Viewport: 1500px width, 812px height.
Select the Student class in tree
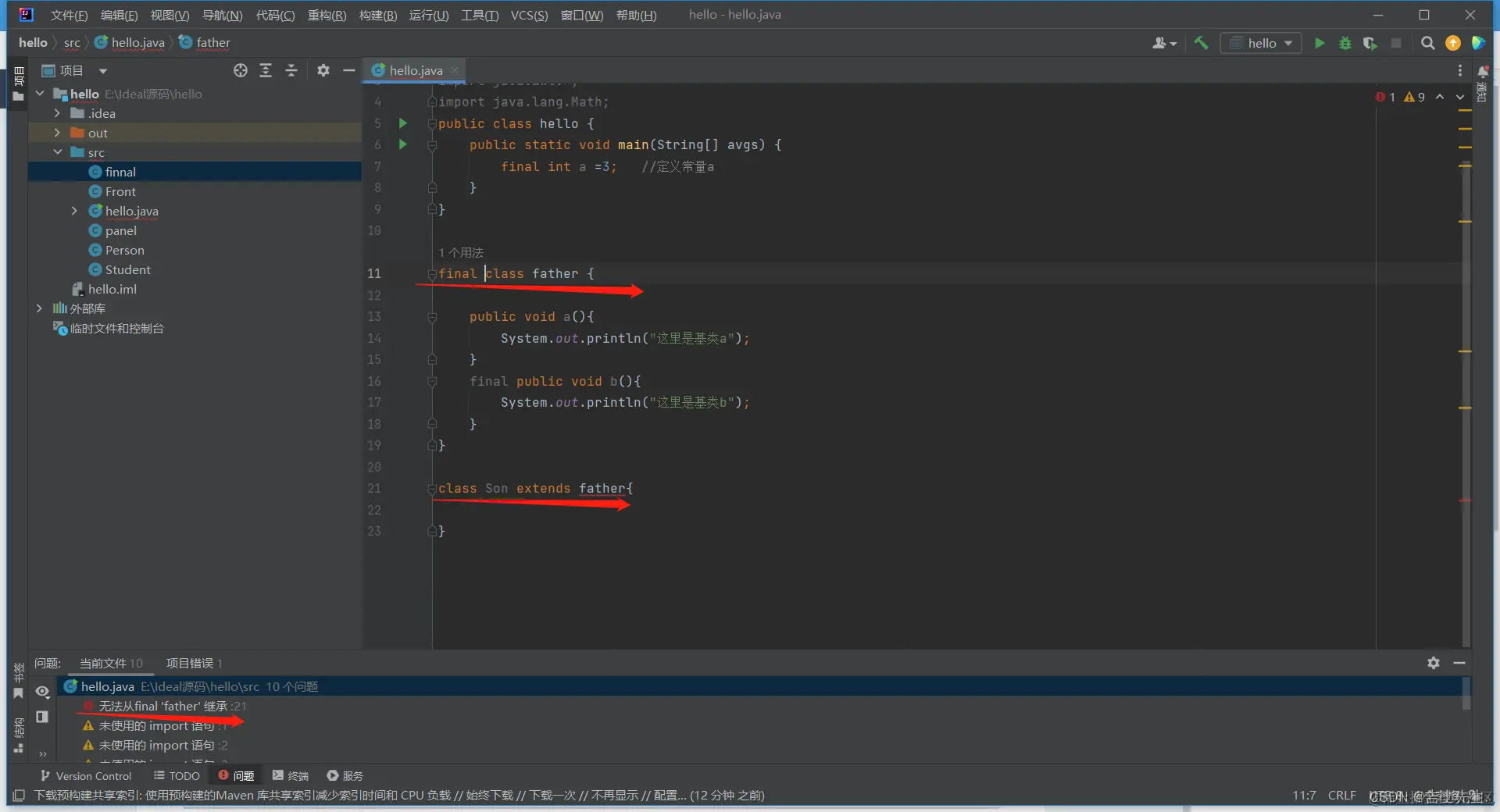[x=127, y=269]
